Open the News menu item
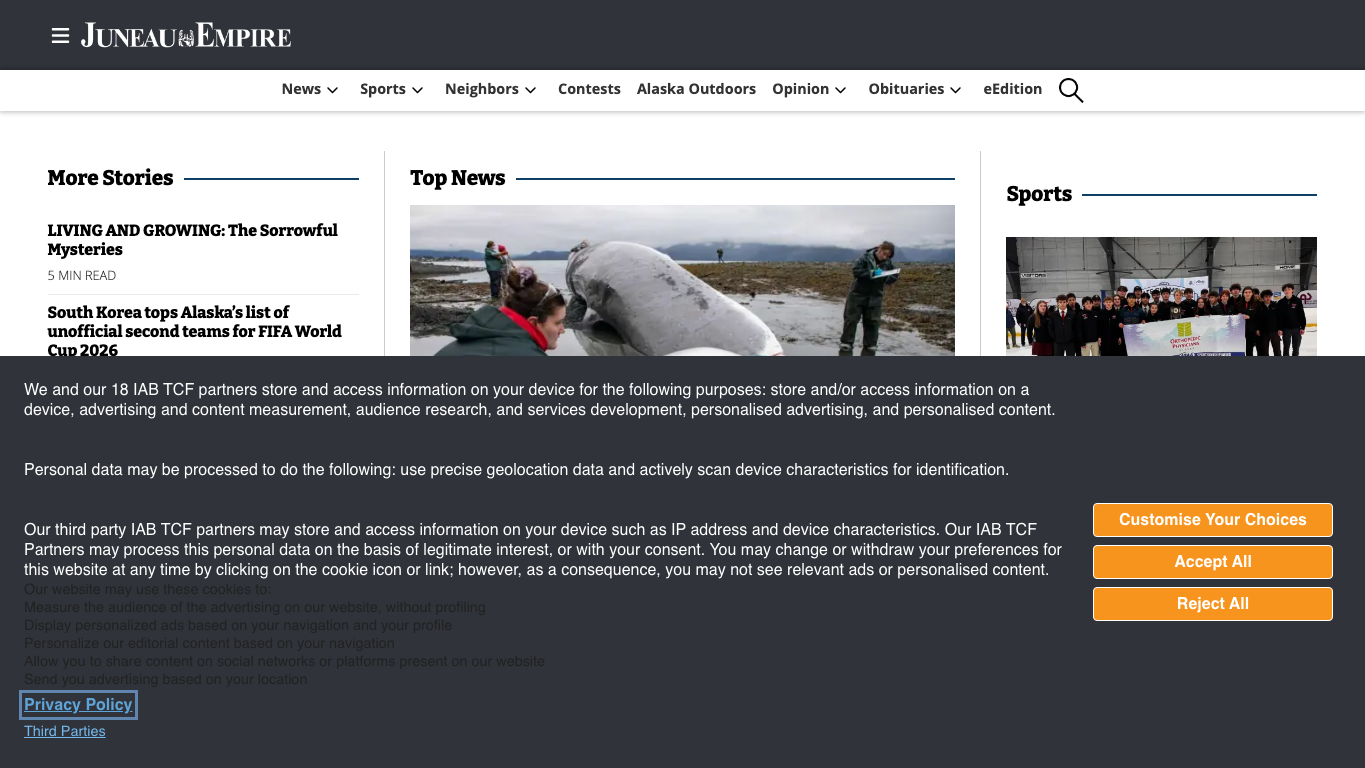The image size is (1365, 768). tap(301, 89)
